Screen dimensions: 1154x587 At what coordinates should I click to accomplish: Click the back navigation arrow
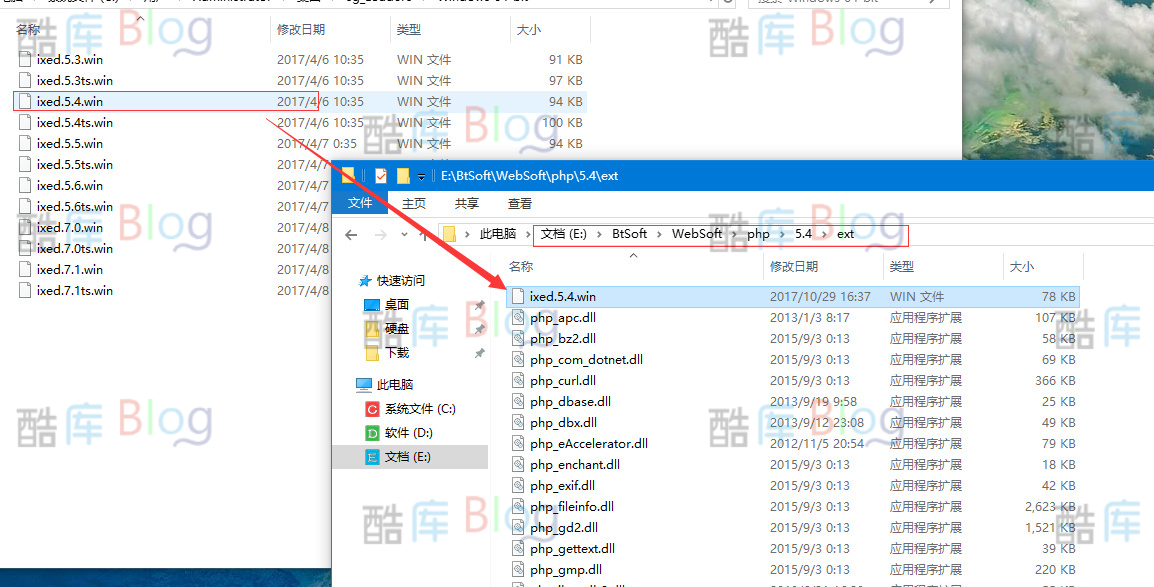[x=351, y=234]
